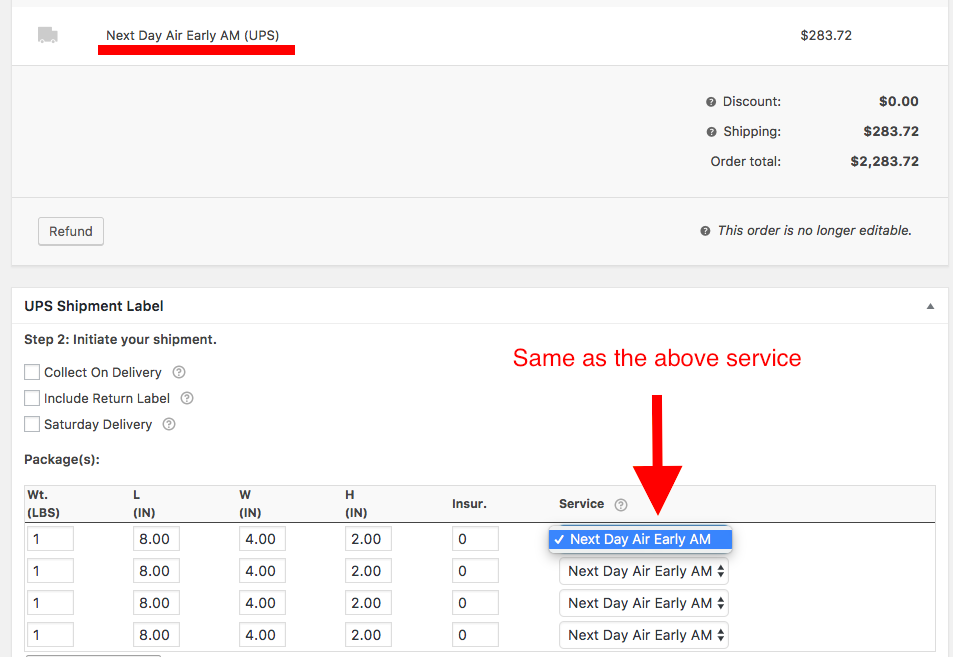Click the shipping truck icon
953x657 pixels.
coord(47,35)
